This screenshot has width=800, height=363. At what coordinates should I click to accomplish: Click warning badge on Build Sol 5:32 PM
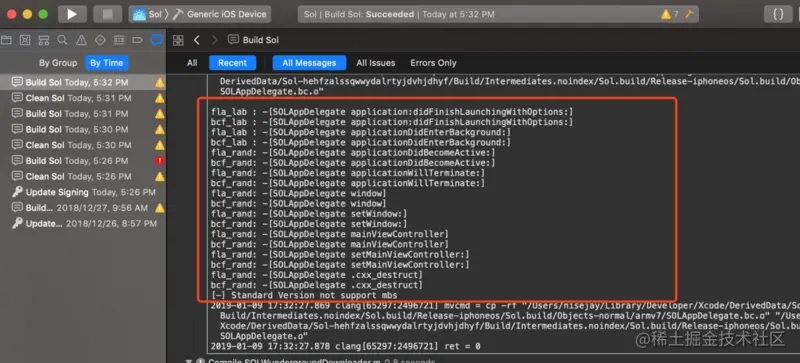[160, 82]
